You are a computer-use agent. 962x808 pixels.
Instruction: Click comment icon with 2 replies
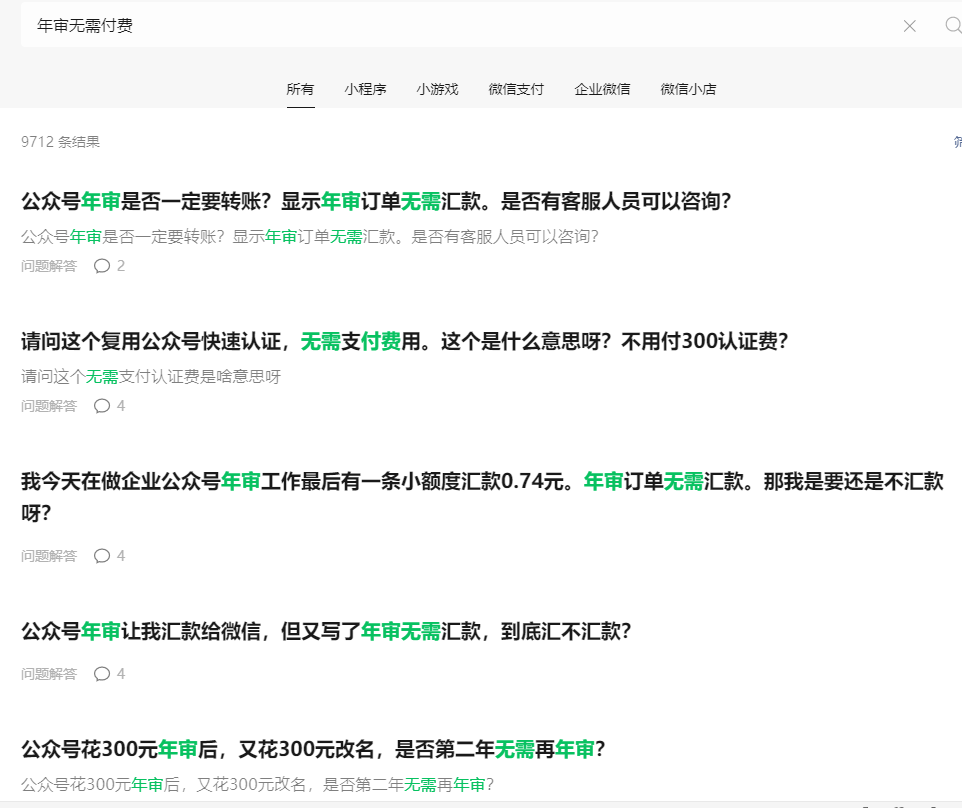102,266
